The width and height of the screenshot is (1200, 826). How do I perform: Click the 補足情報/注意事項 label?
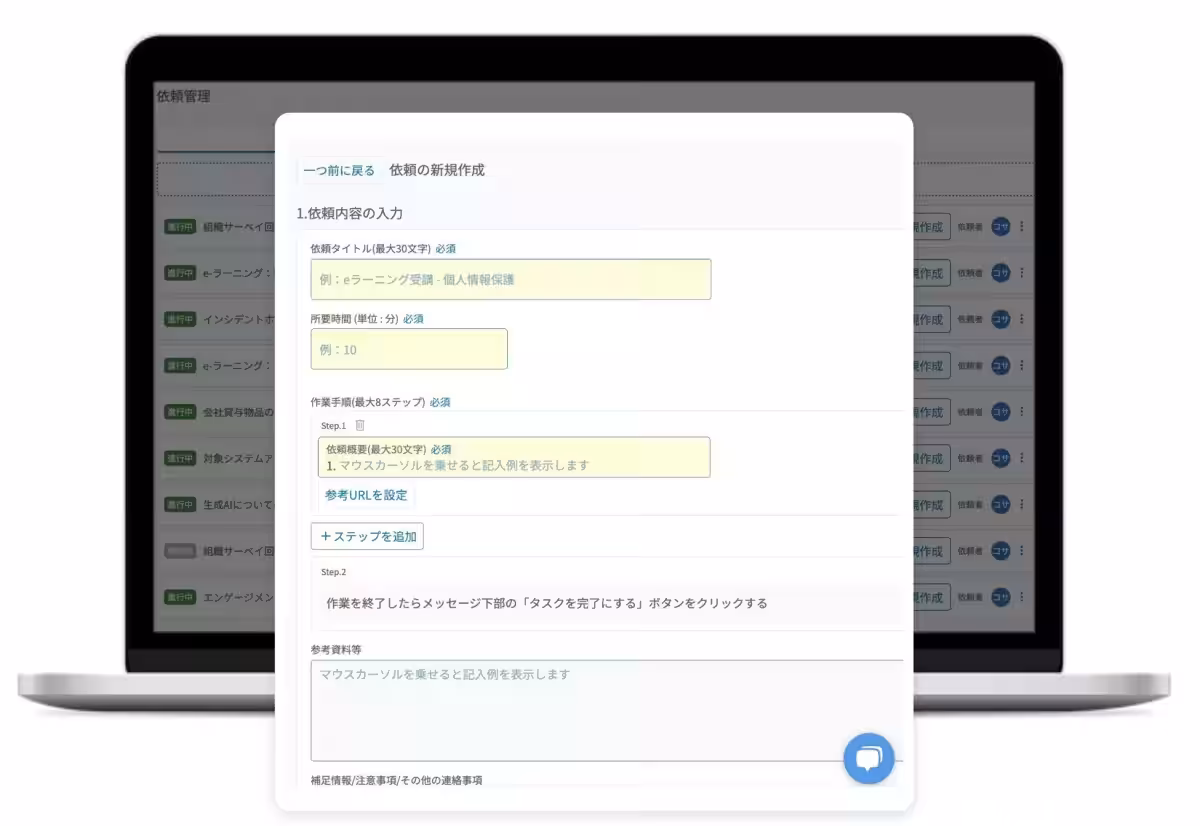396,780
